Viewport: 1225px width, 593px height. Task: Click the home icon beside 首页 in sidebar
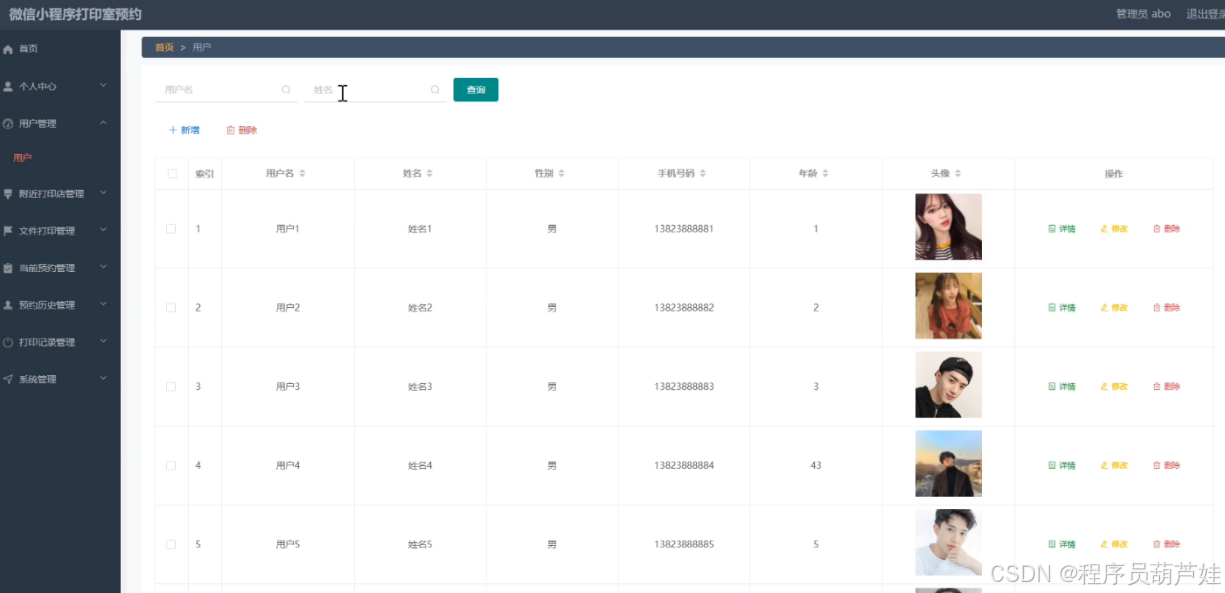8,49
